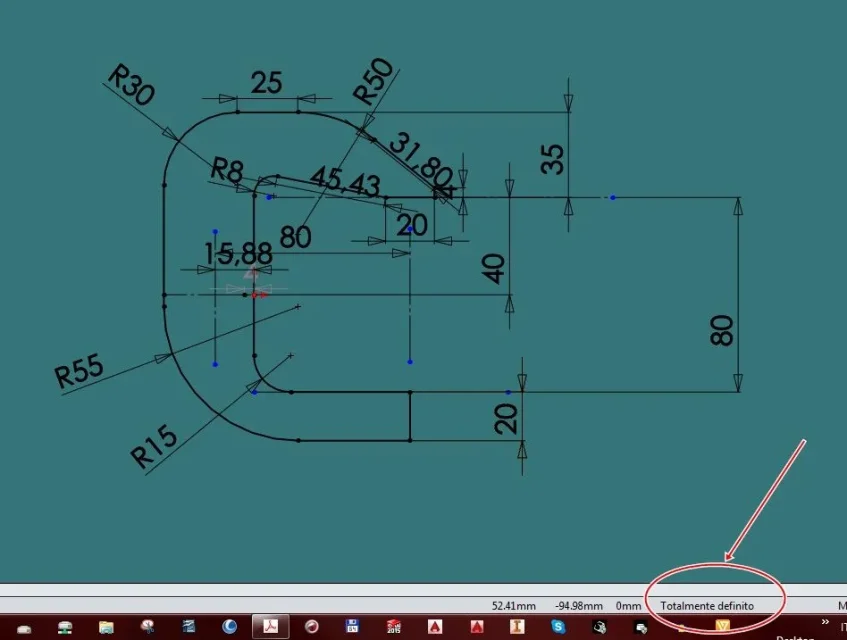Select the 15,88 dimension text
Screen dimensions: 847x640
pos(238,254)
